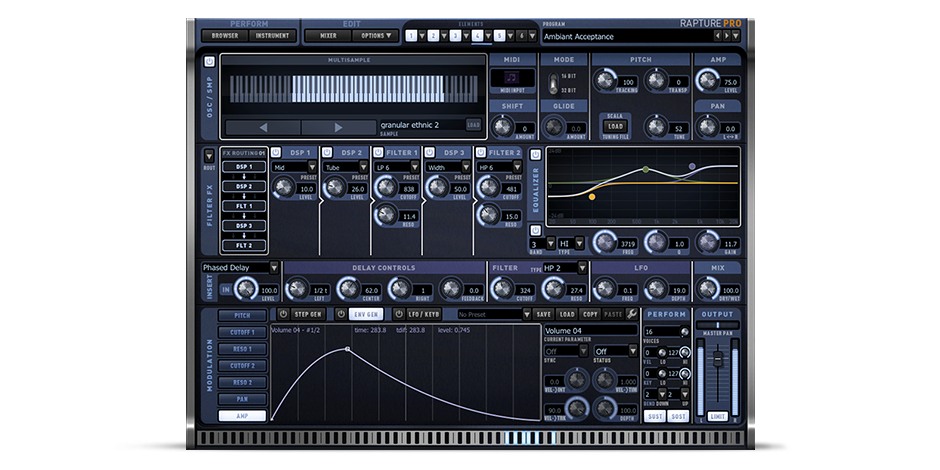Toggle the EQ band power button

click(535, 230)
